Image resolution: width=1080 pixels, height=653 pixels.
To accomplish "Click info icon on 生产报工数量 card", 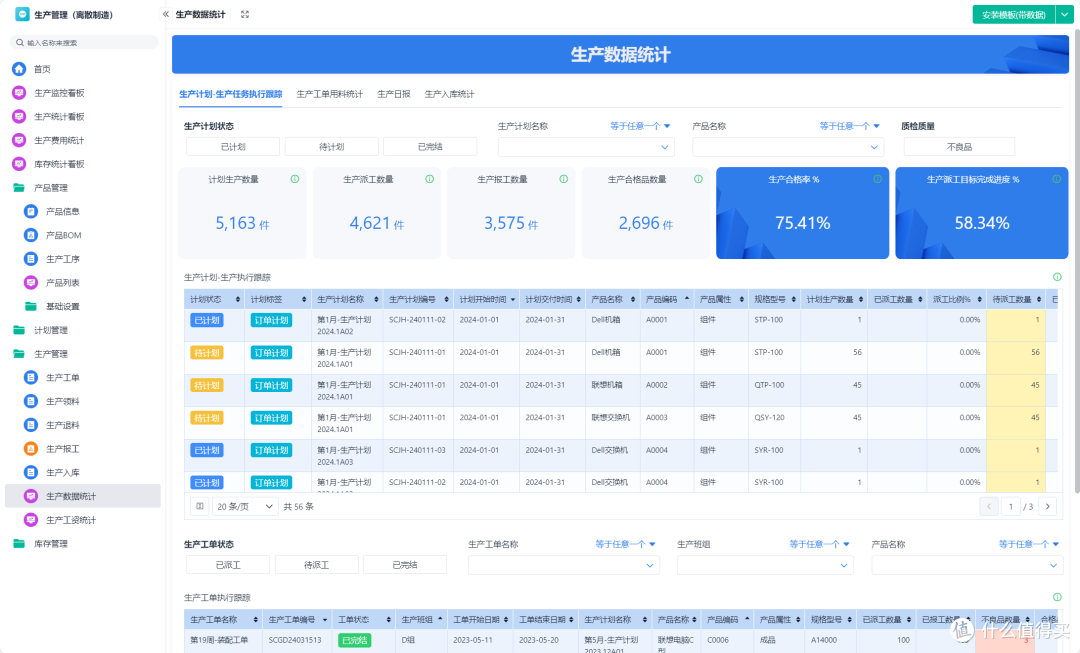I will coord(563,179).
